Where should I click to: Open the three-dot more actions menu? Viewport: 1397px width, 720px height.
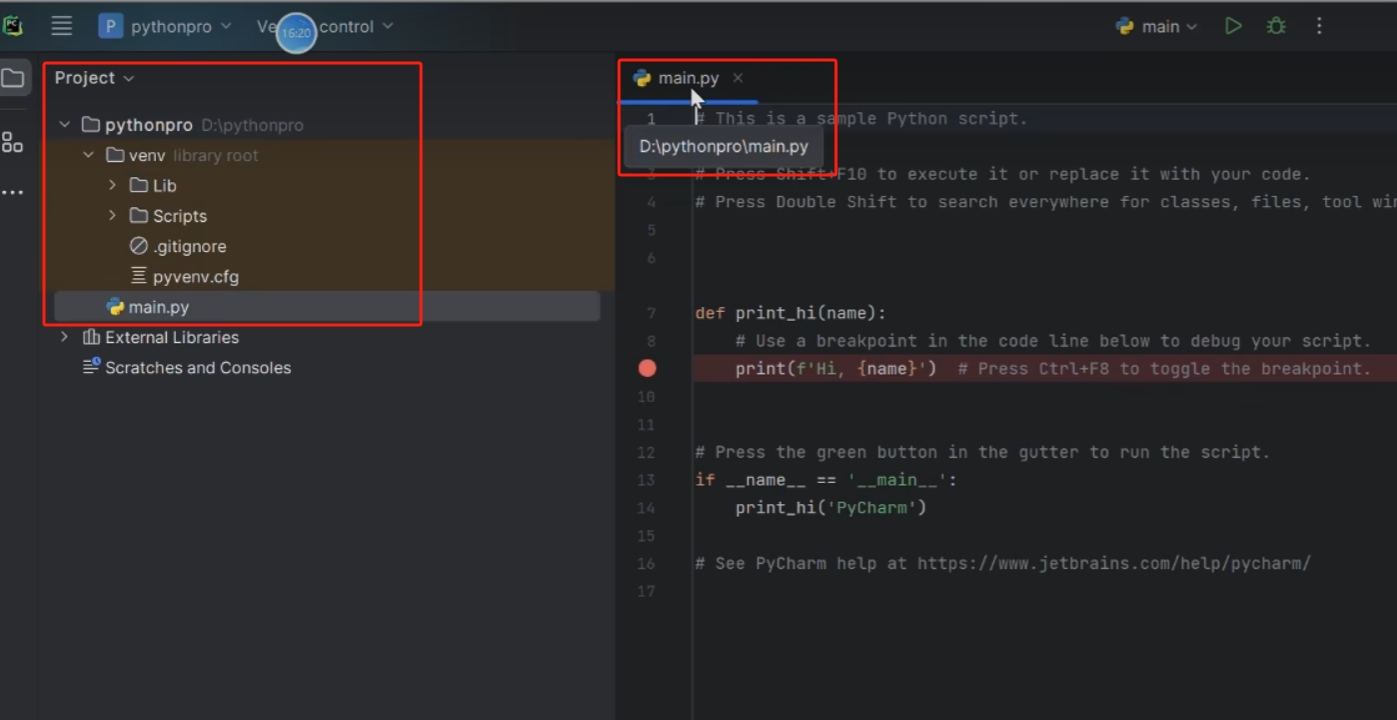click(x=1319, y=27)
